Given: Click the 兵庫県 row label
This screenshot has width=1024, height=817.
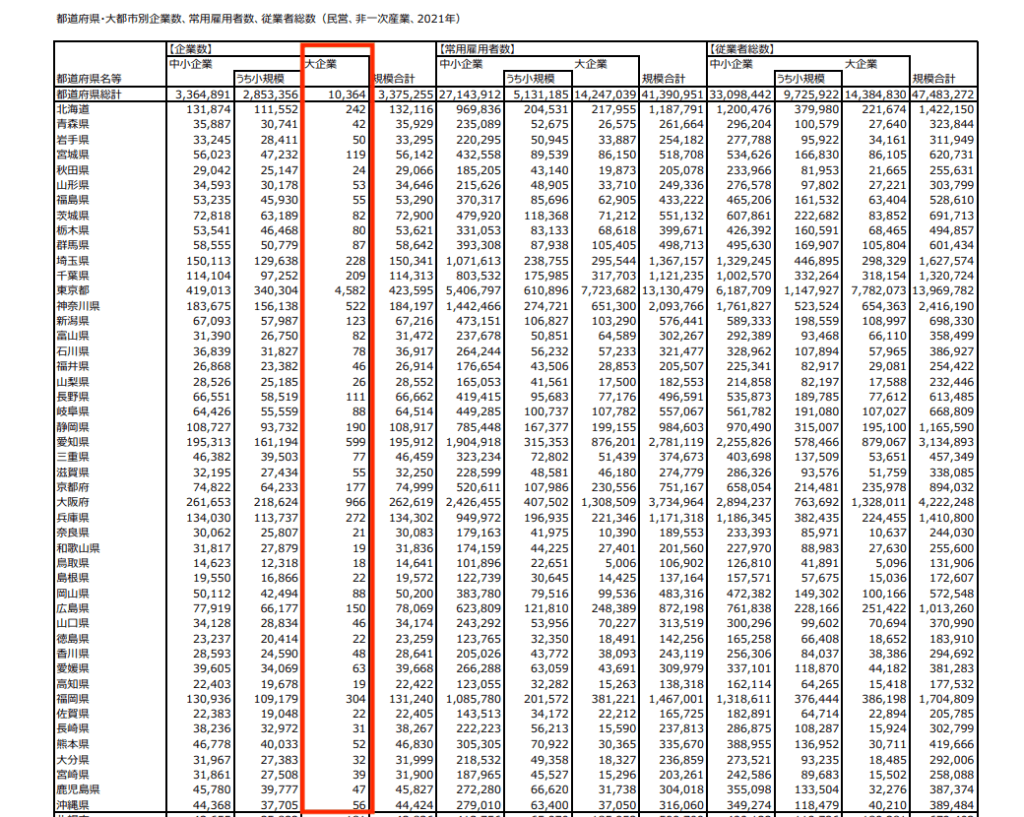Looking at the screenshot, I should pos(72,517).
